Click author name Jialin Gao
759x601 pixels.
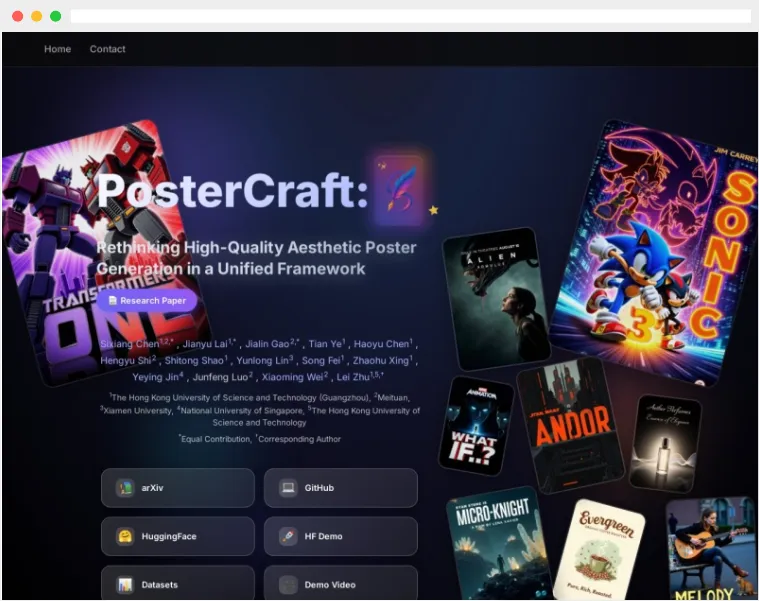pos(267,344)
